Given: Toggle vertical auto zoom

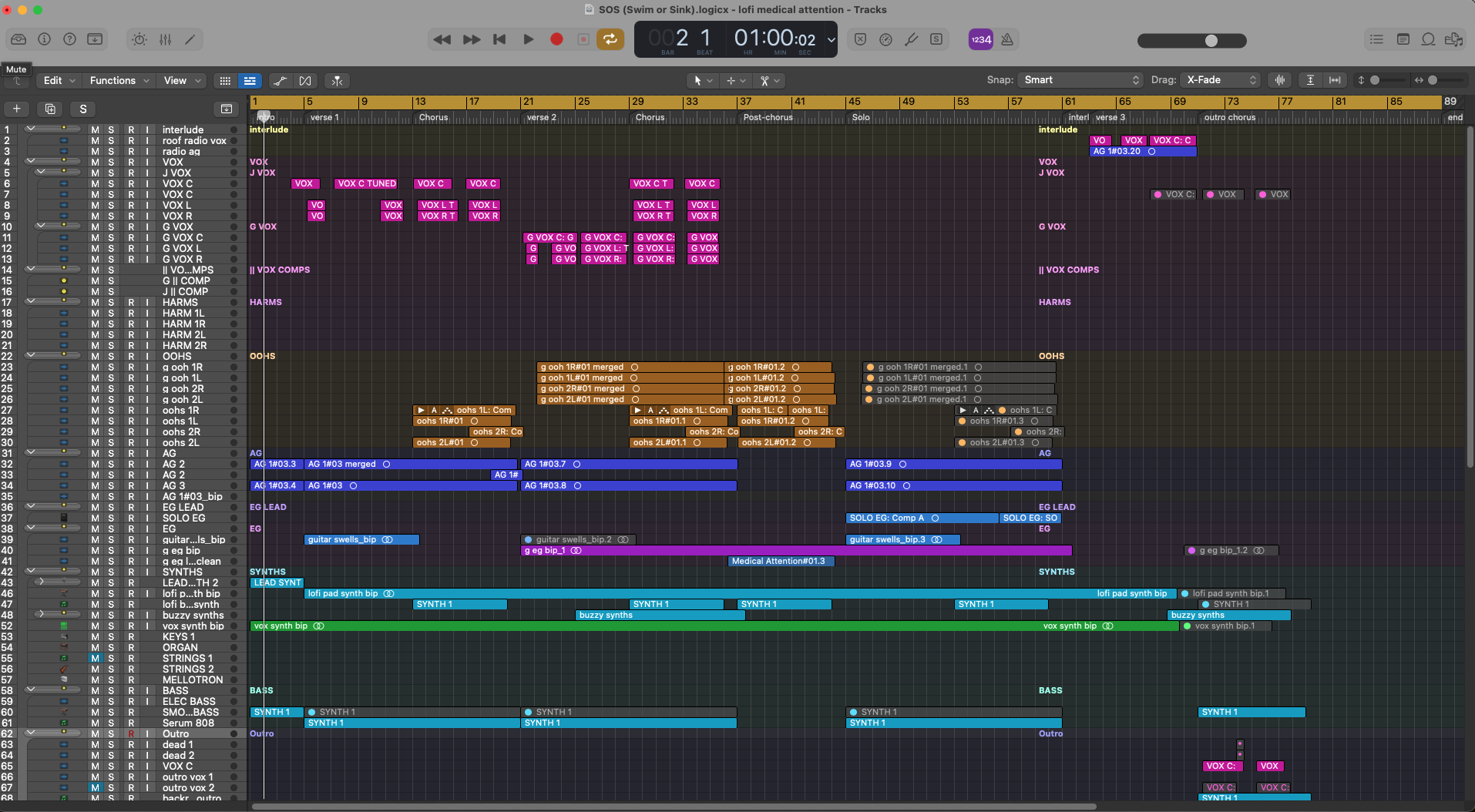Looking at the screenshot, I should tap(1310, 80).
